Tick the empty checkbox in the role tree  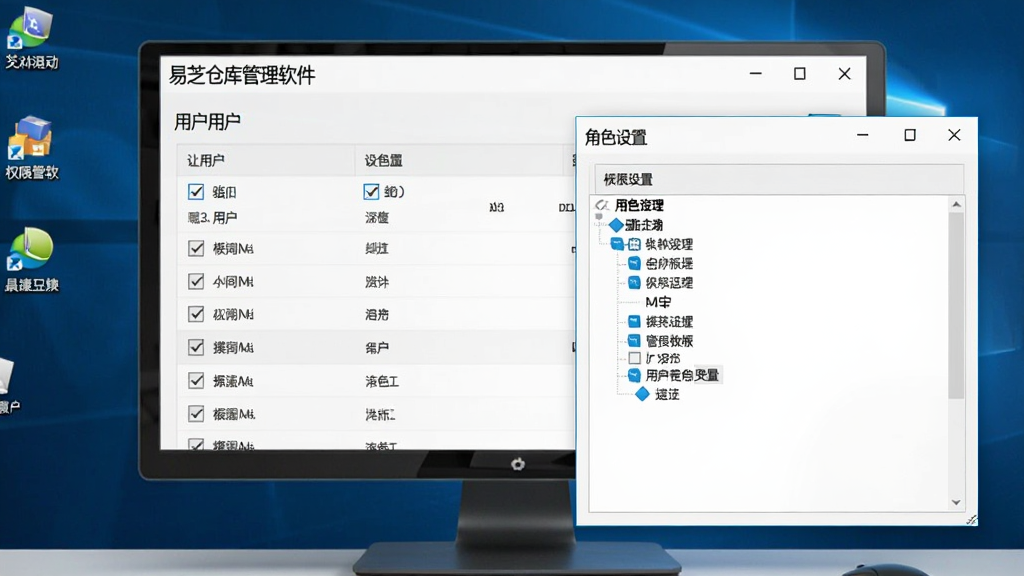tap(634, 358)
